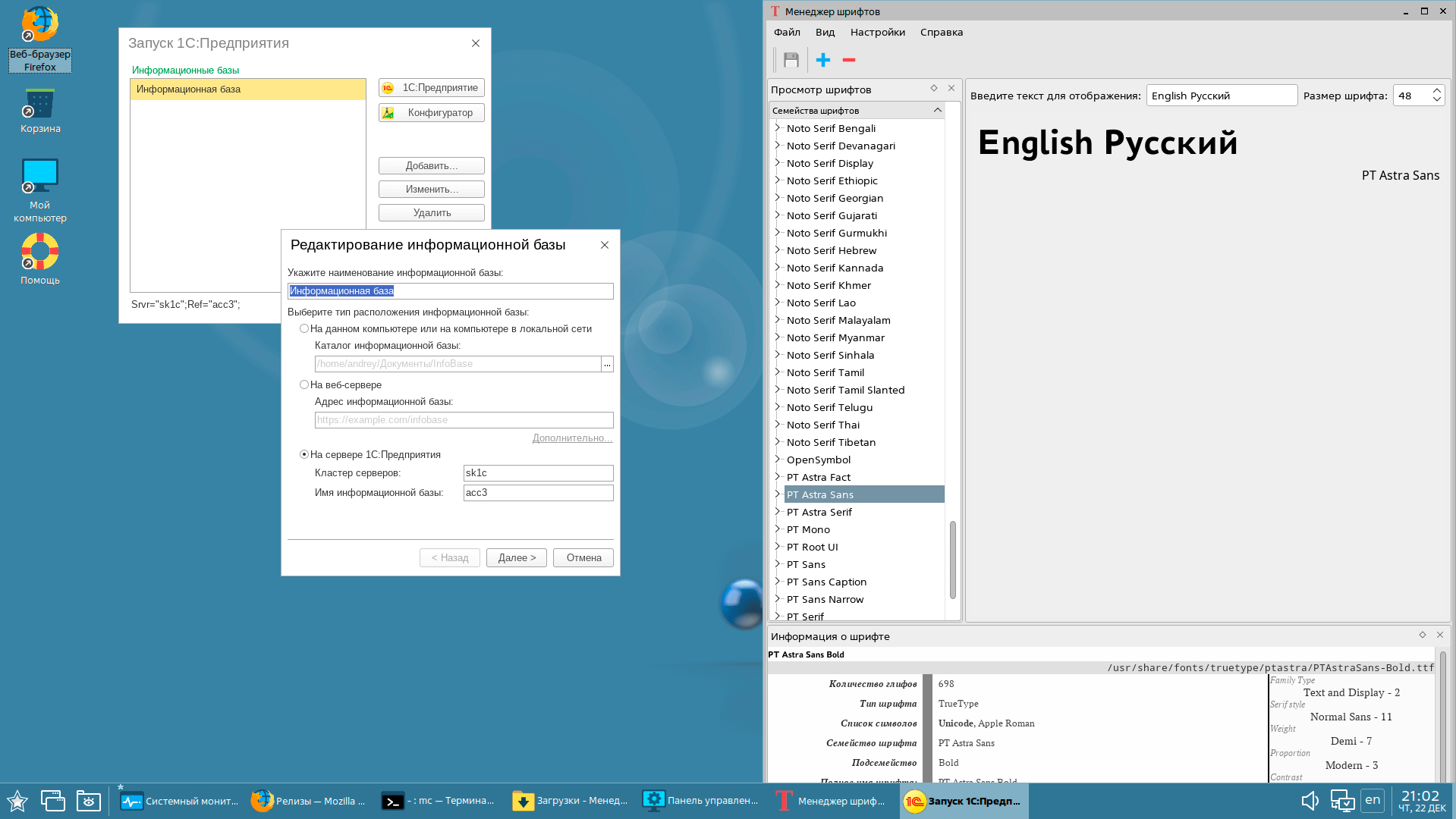The width and height of the screenshot is (1456, 819).
Task: Click the save floppy disk icon
Action: click(791, 60)
